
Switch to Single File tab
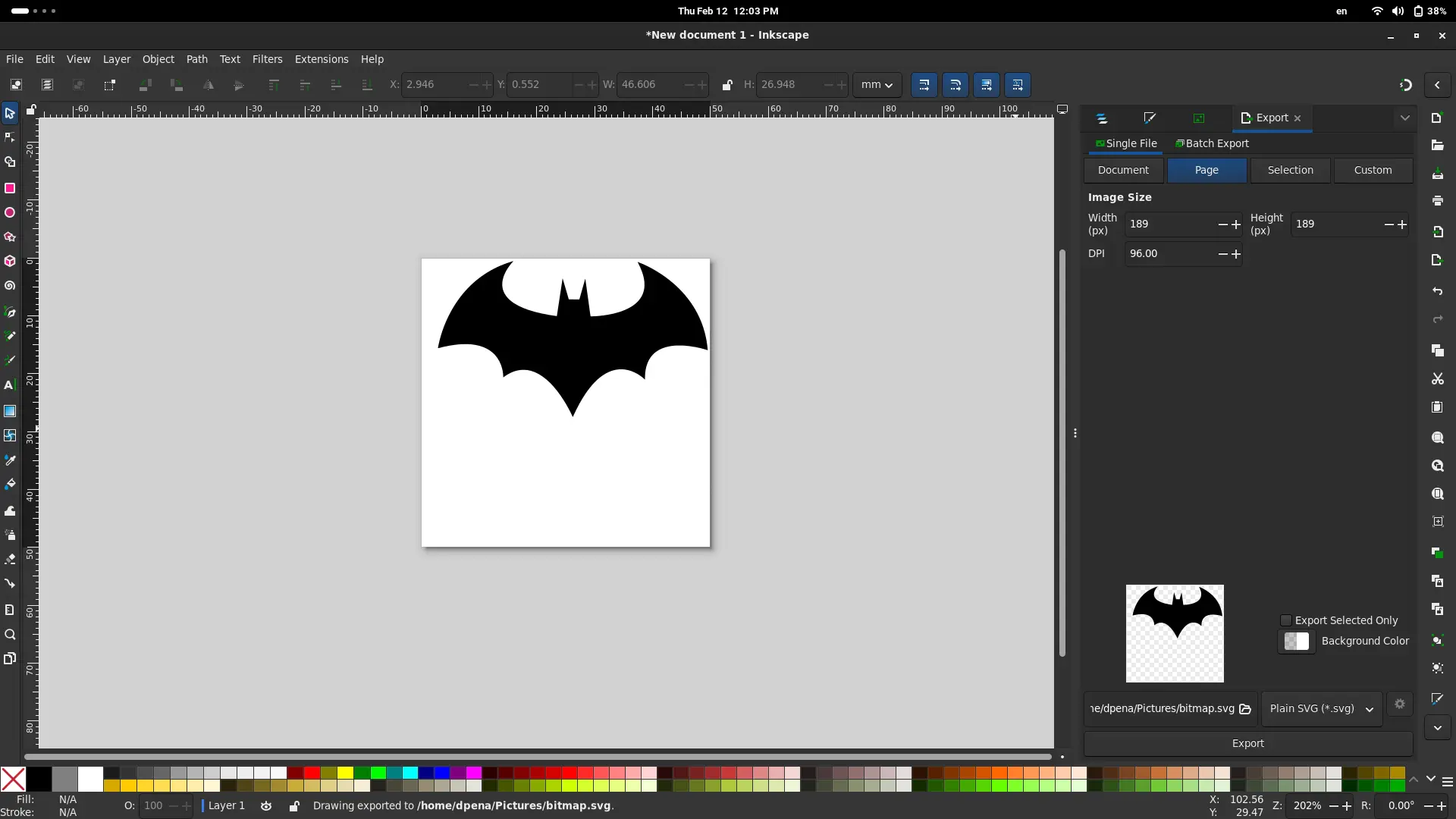(x=1126, y=143)
